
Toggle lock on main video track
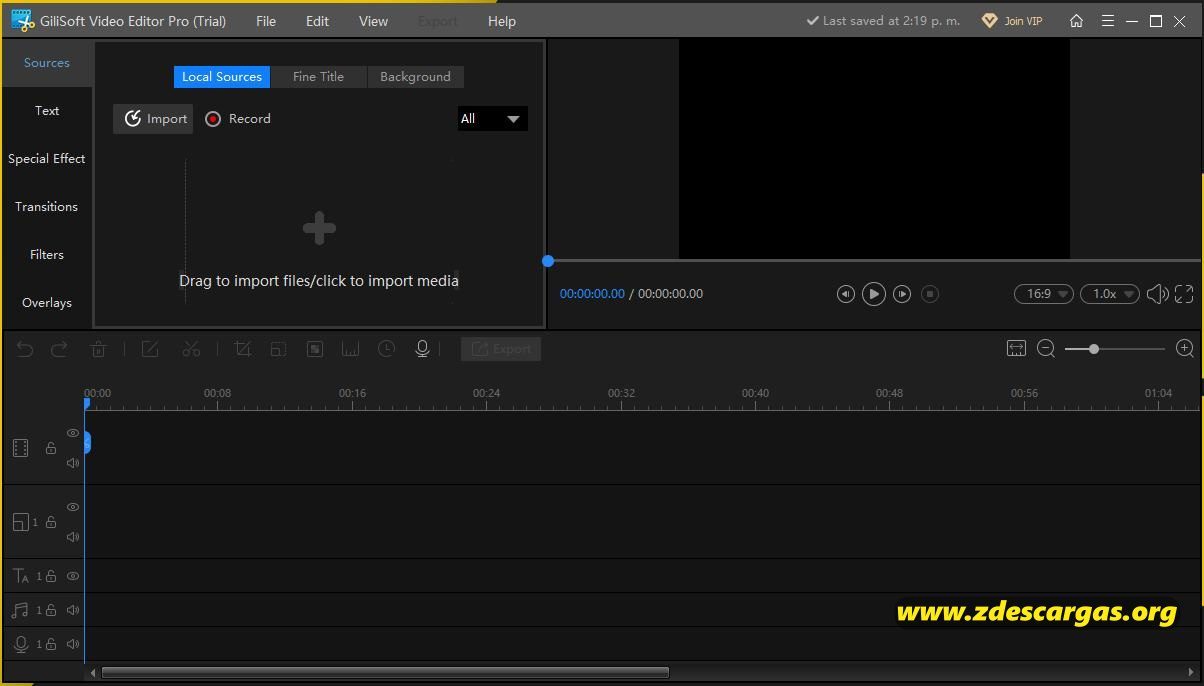point(51,448)
